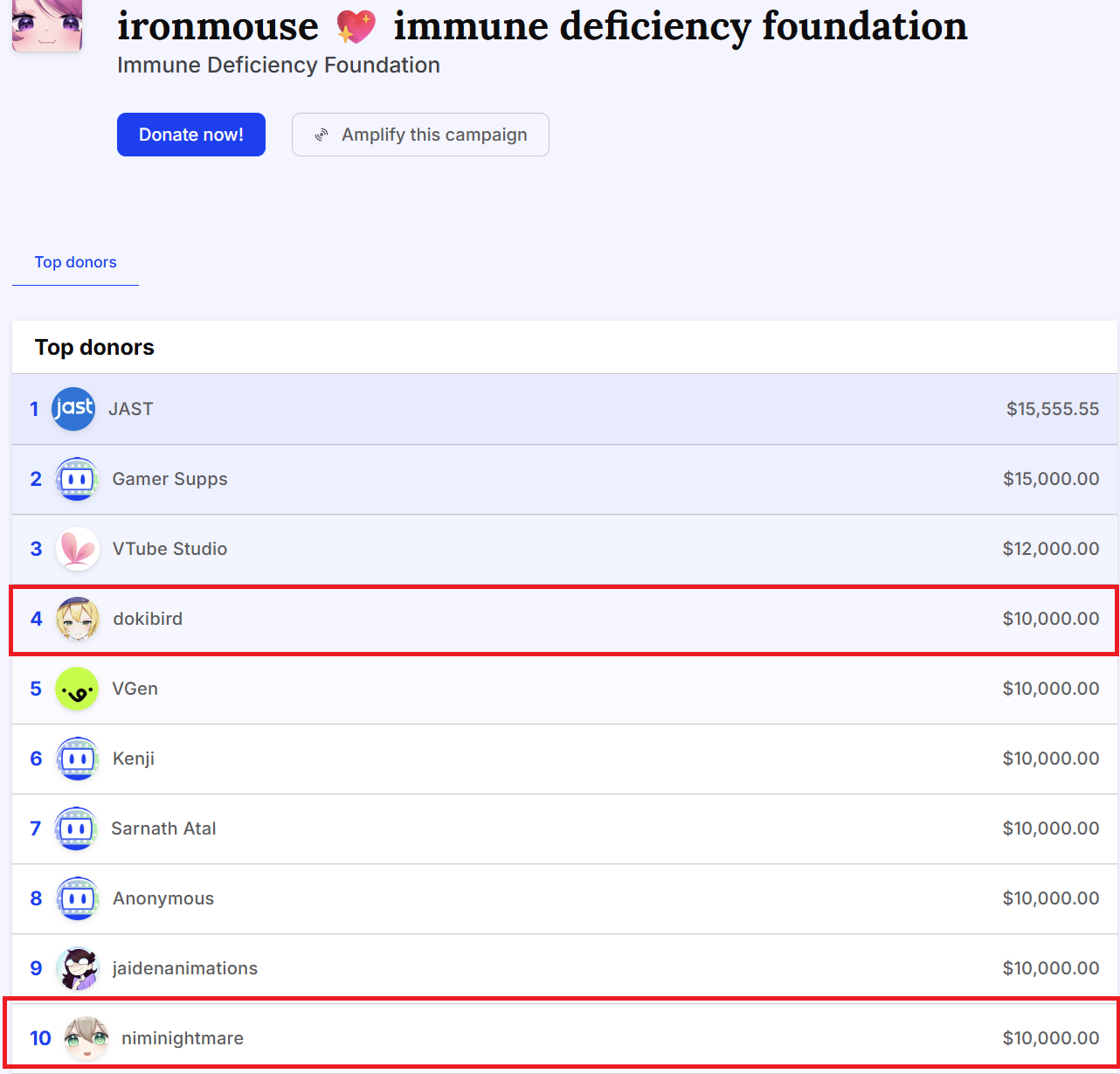Click the VGen green smiley icon

coord(77,689)
